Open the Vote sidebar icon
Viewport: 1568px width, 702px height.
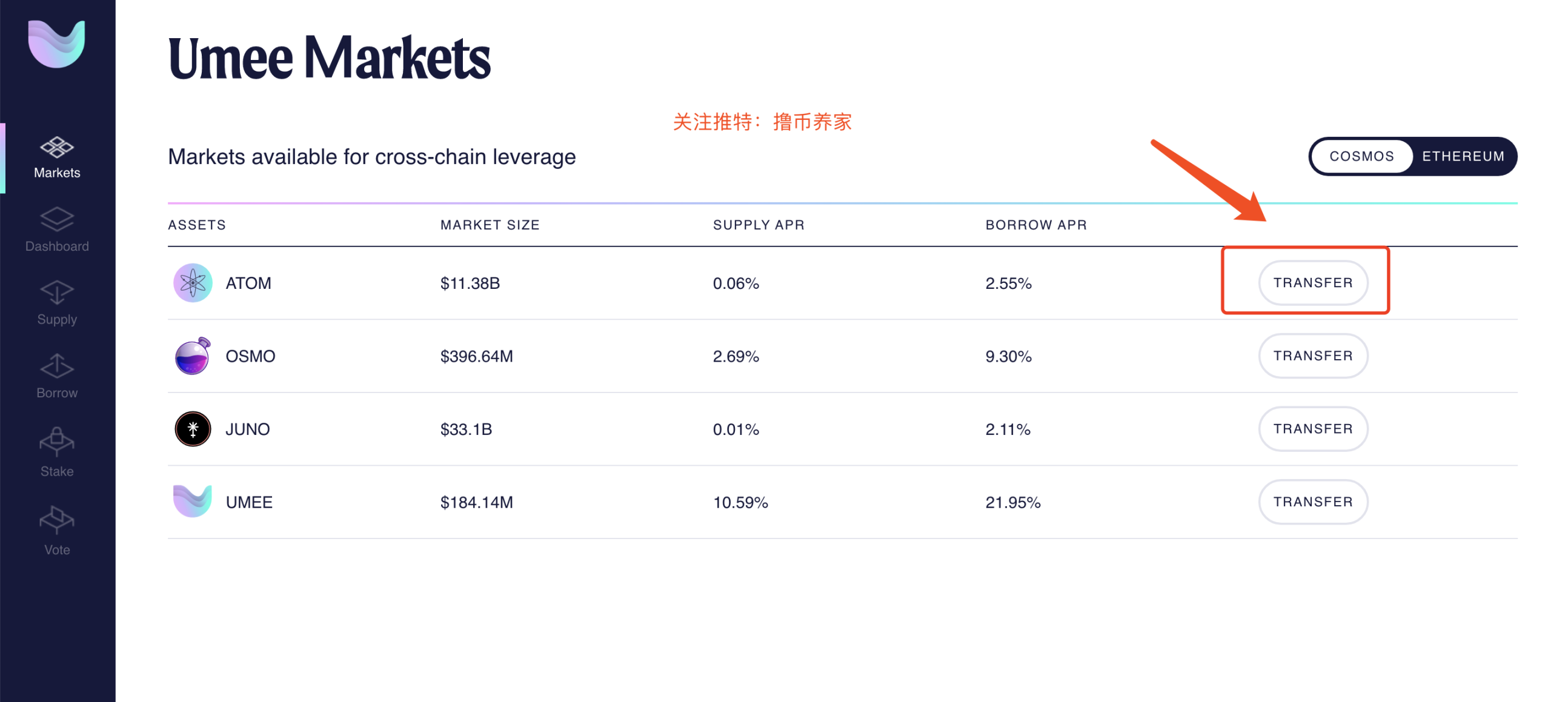point(56,520)
